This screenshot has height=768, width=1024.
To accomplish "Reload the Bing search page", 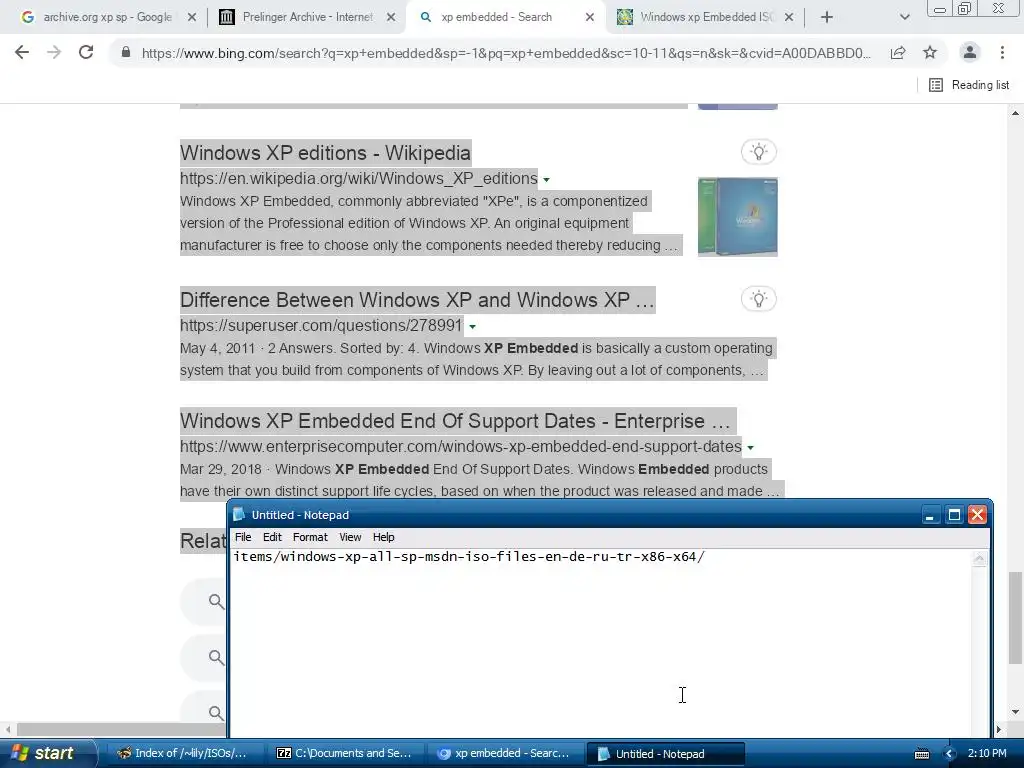I will (x=86, y=52).
